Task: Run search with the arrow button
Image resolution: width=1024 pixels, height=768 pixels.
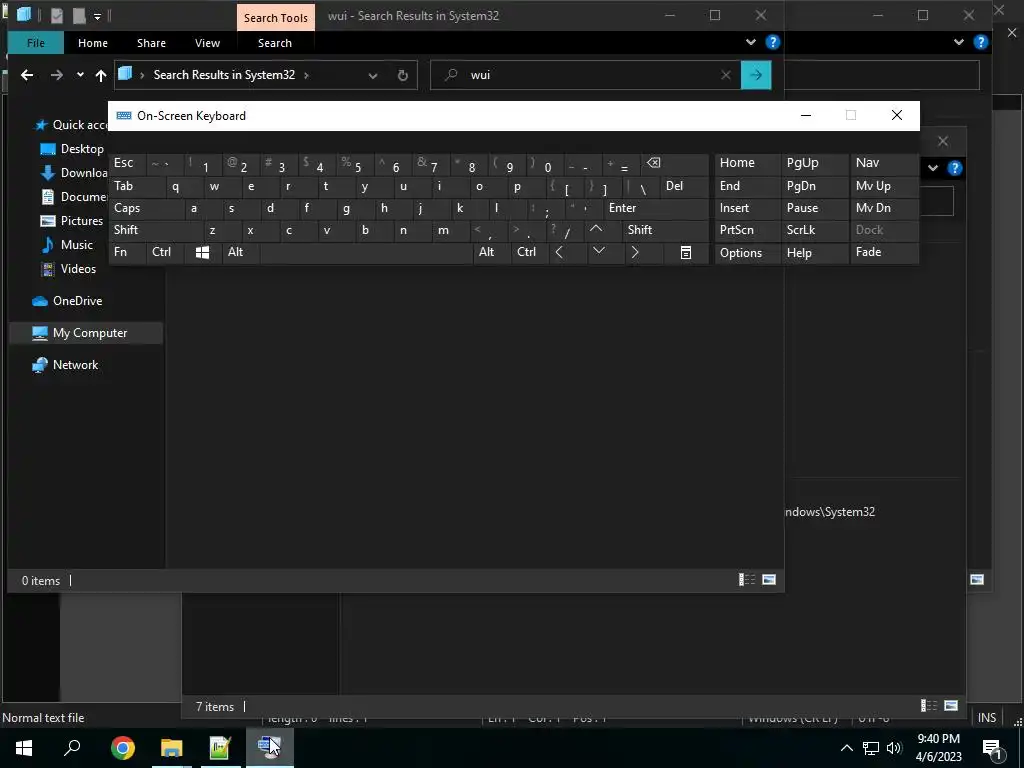Action: (x=756, y=75)
